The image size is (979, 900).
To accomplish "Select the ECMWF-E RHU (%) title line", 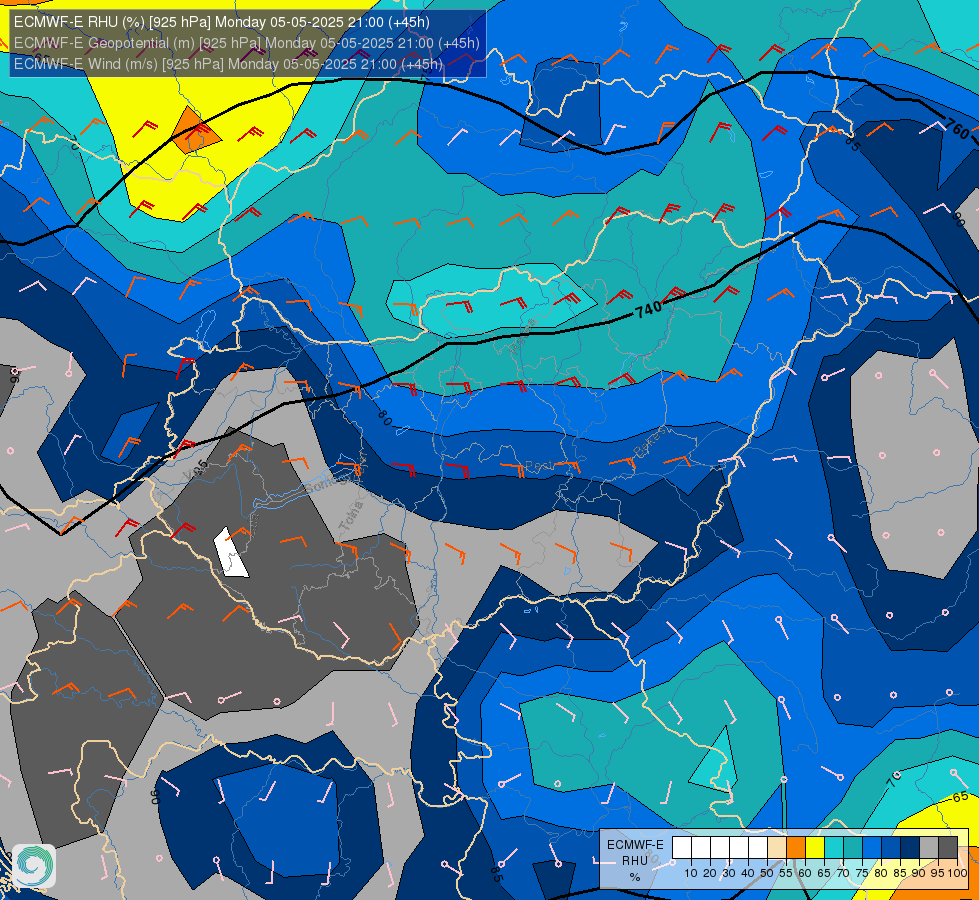I will [x=222, y=22].
